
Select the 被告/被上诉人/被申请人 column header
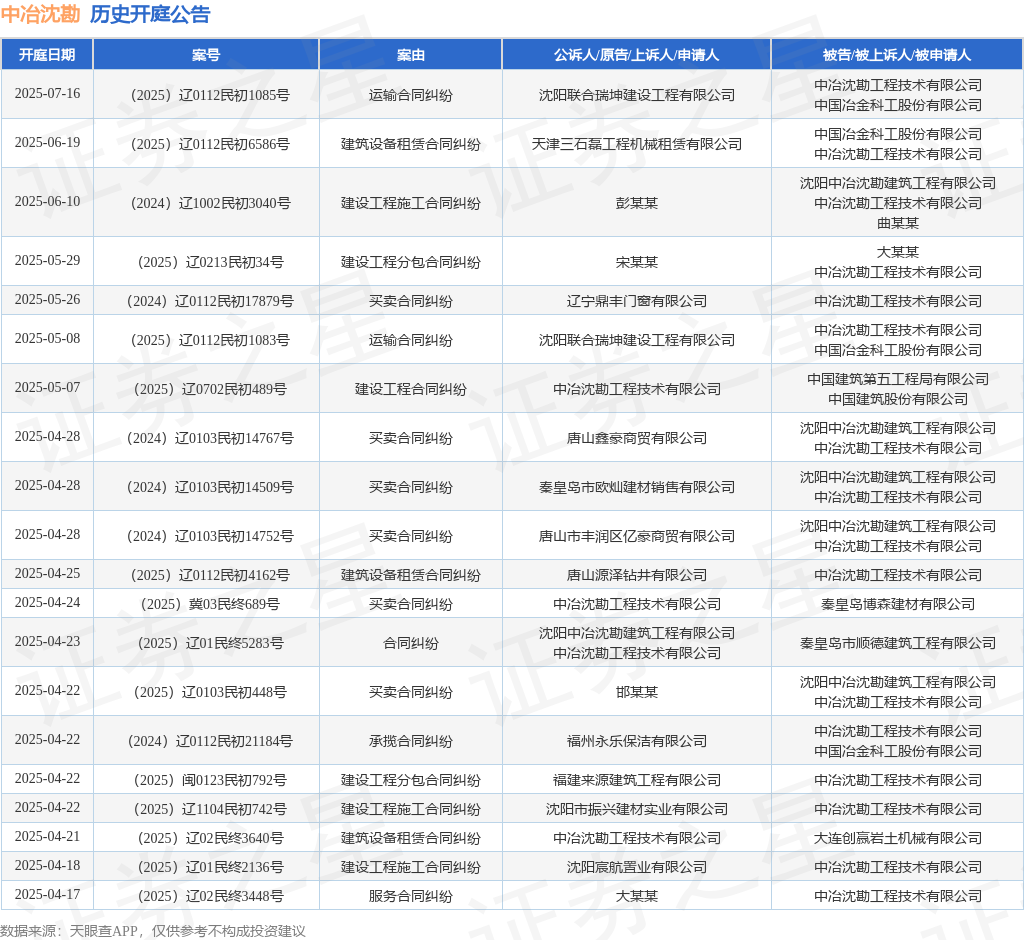pyautogui.click(x=897, y=55)
